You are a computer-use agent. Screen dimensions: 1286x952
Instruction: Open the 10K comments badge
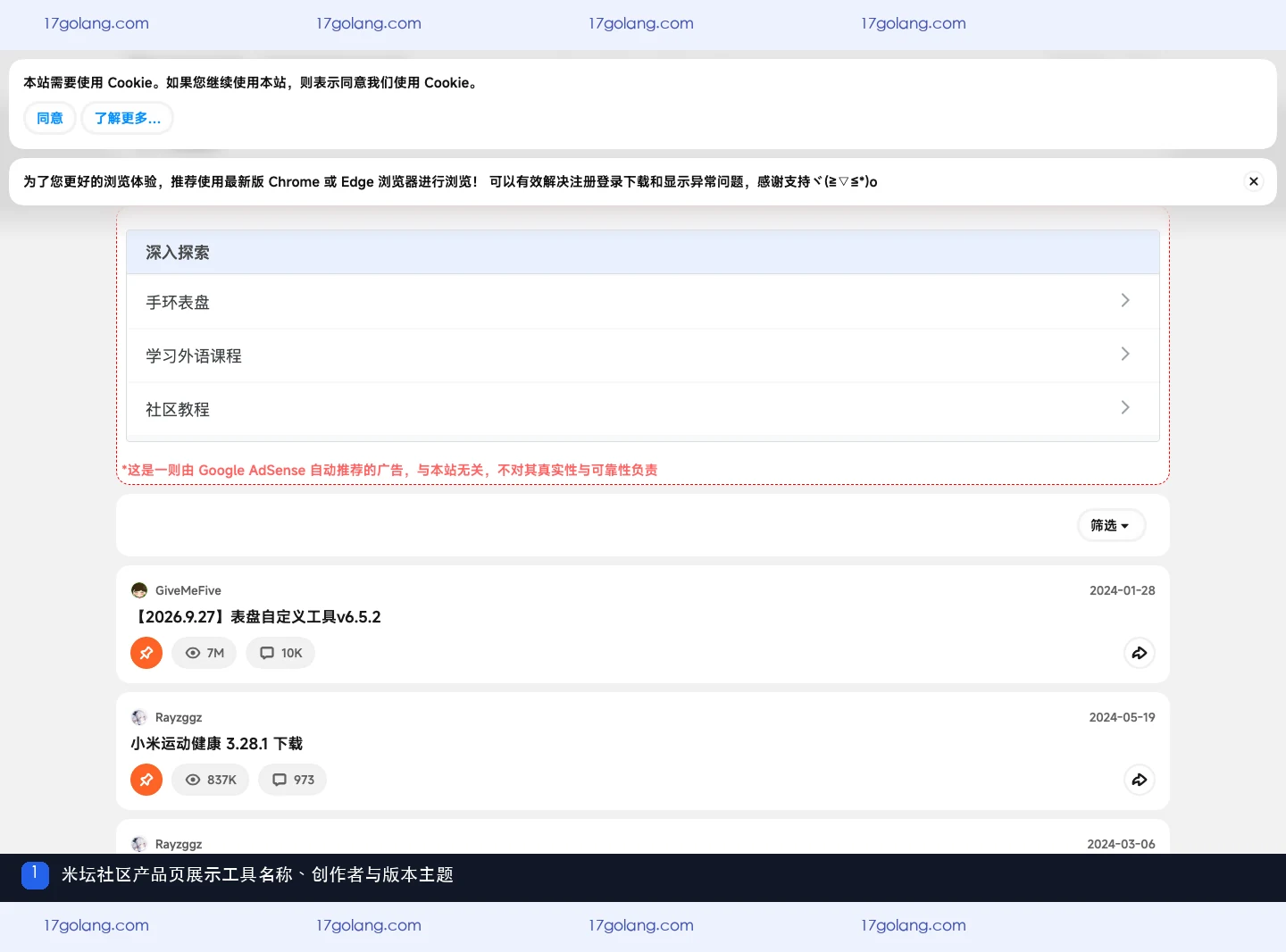coord(280,653)
